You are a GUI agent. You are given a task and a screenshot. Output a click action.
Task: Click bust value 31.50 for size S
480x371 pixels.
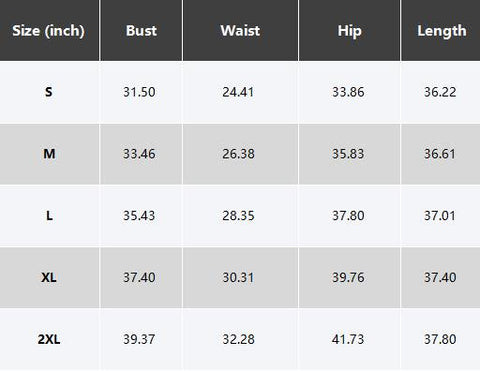(x=139, y=92)
